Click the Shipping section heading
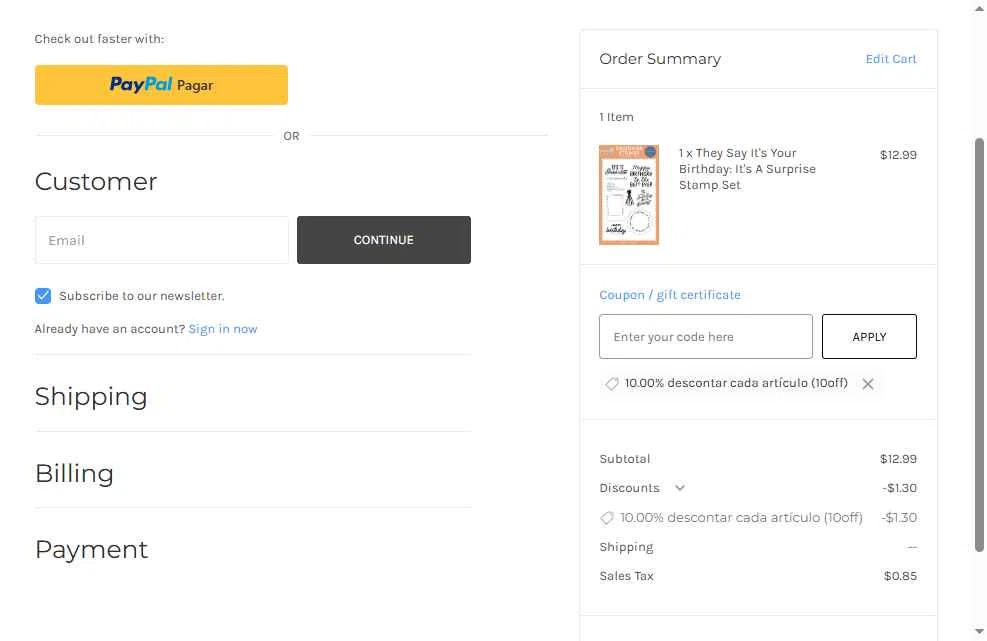This screenshot has height=641, width=987. pyautogui.click(x=91, y=397)
